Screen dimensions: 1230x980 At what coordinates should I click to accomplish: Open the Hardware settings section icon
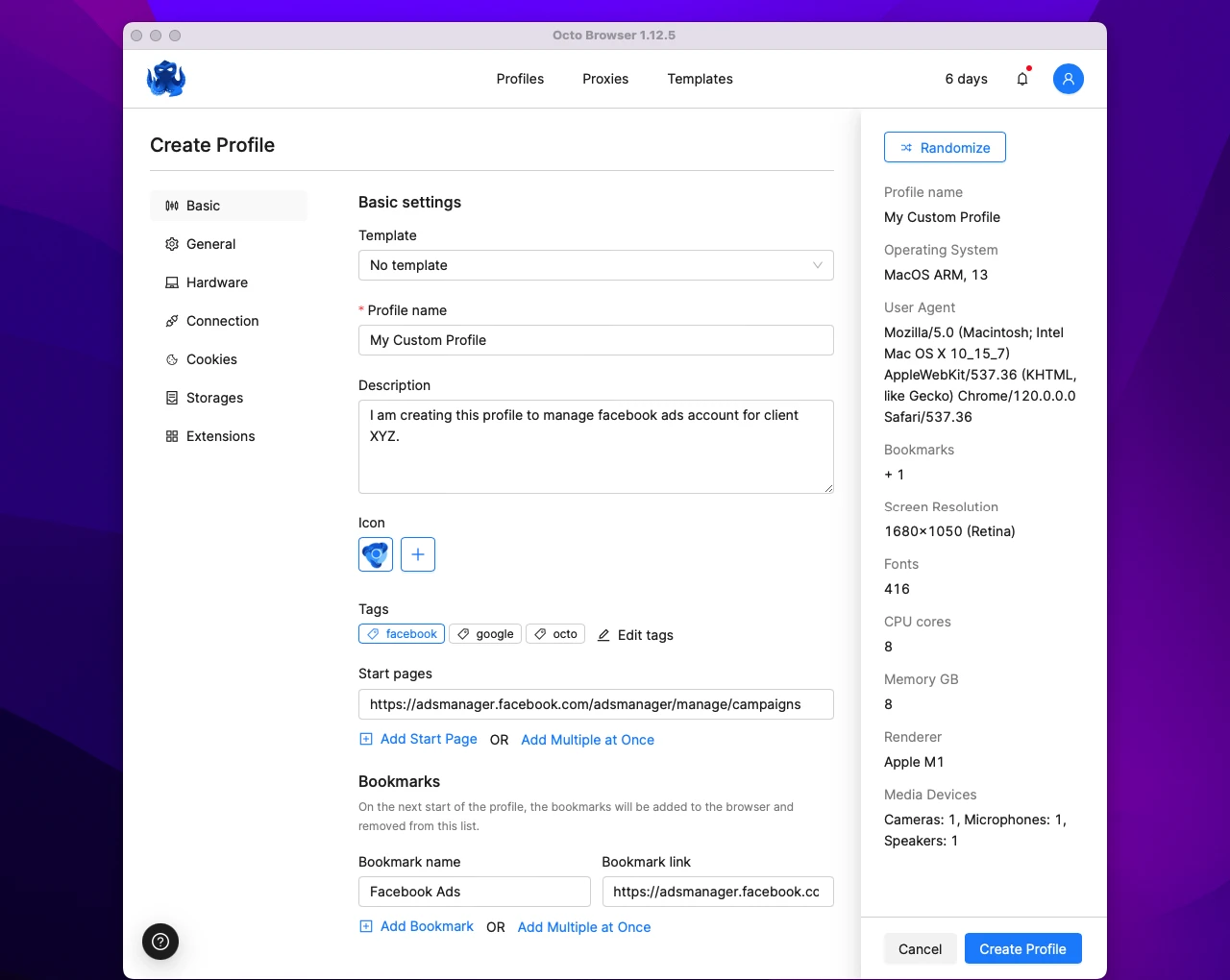coord(171,282)
